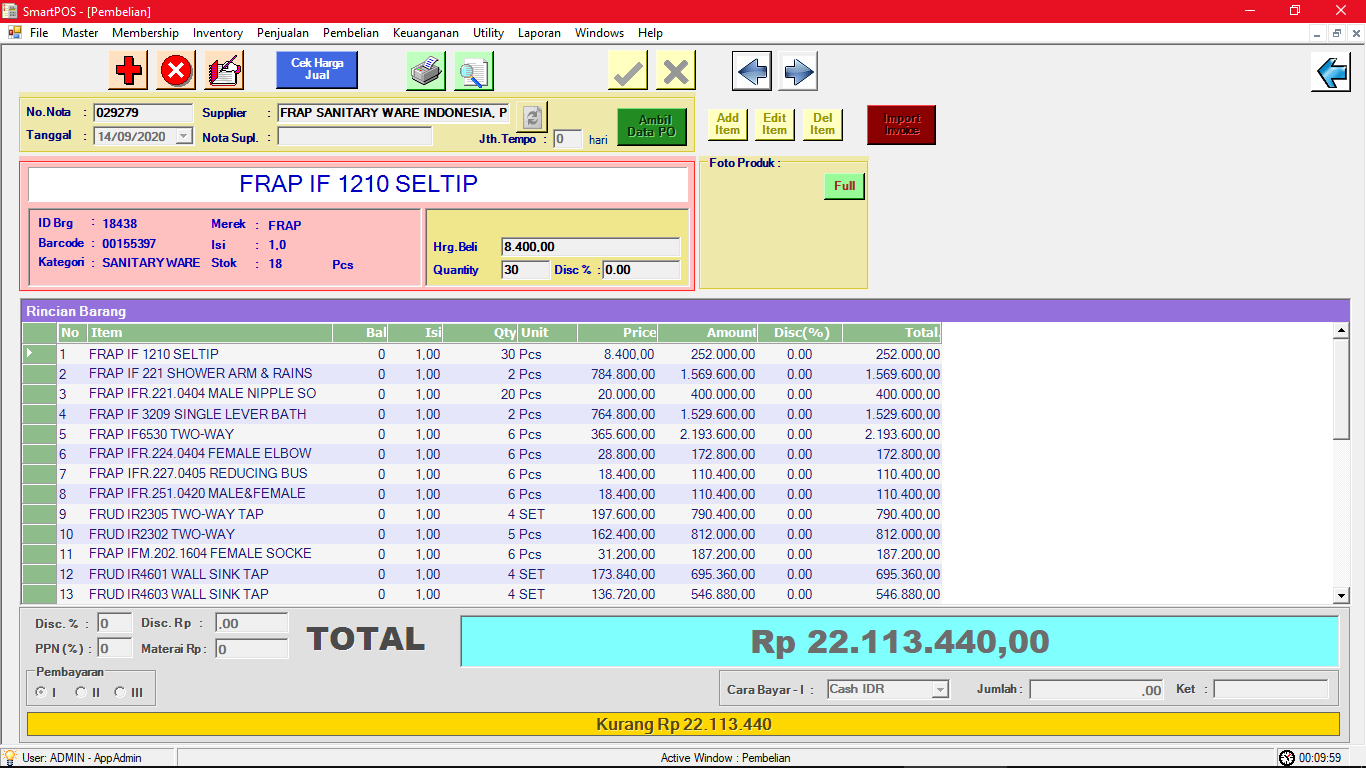Click the Jth.Tempo days field
1366x768 pixels.
pyautogui.click(x=568, y=139)
